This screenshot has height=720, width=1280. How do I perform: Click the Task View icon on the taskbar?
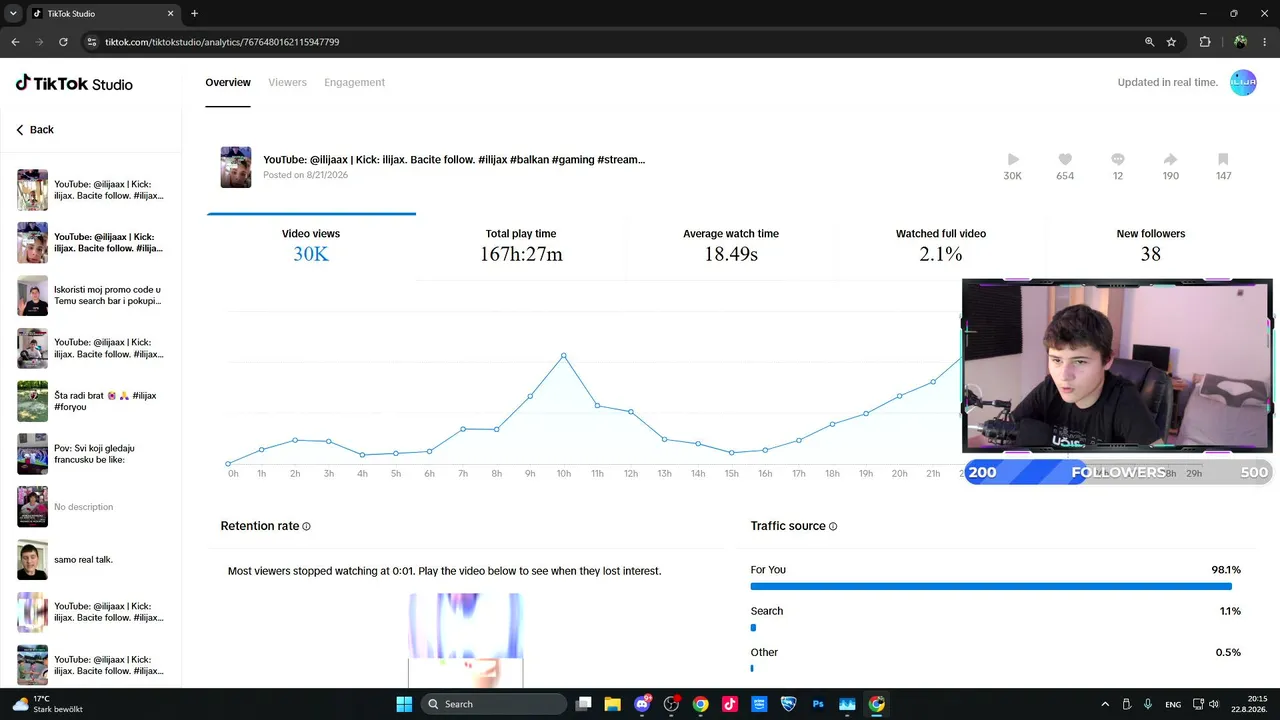(583, 704)
